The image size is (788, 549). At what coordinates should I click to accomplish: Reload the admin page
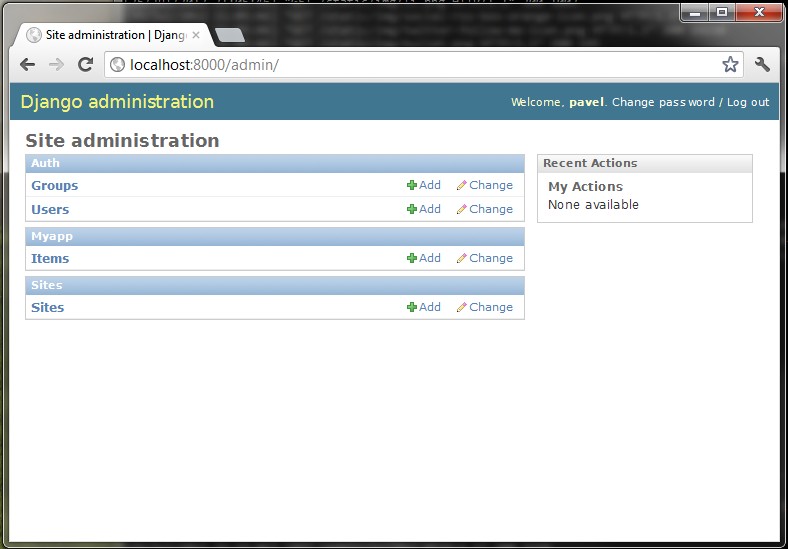pos(85,64)
